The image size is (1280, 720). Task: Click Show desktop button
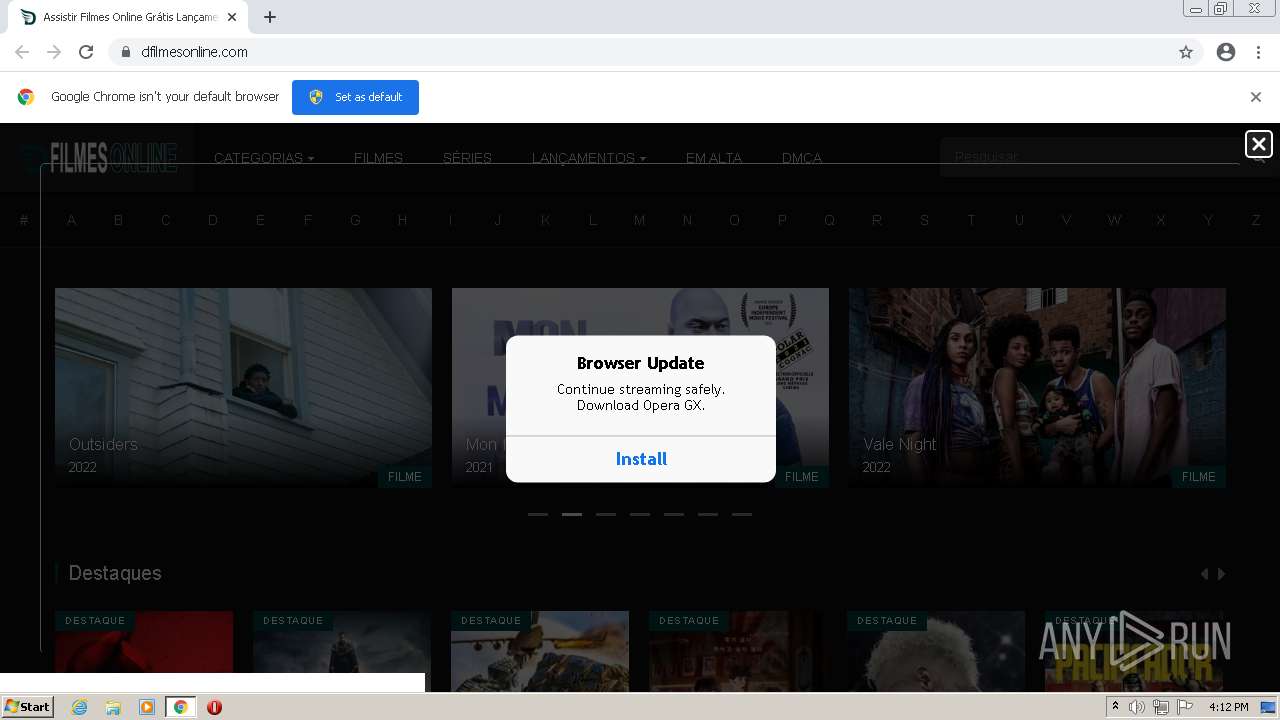pyautogui.click(x=1268, y=707)
